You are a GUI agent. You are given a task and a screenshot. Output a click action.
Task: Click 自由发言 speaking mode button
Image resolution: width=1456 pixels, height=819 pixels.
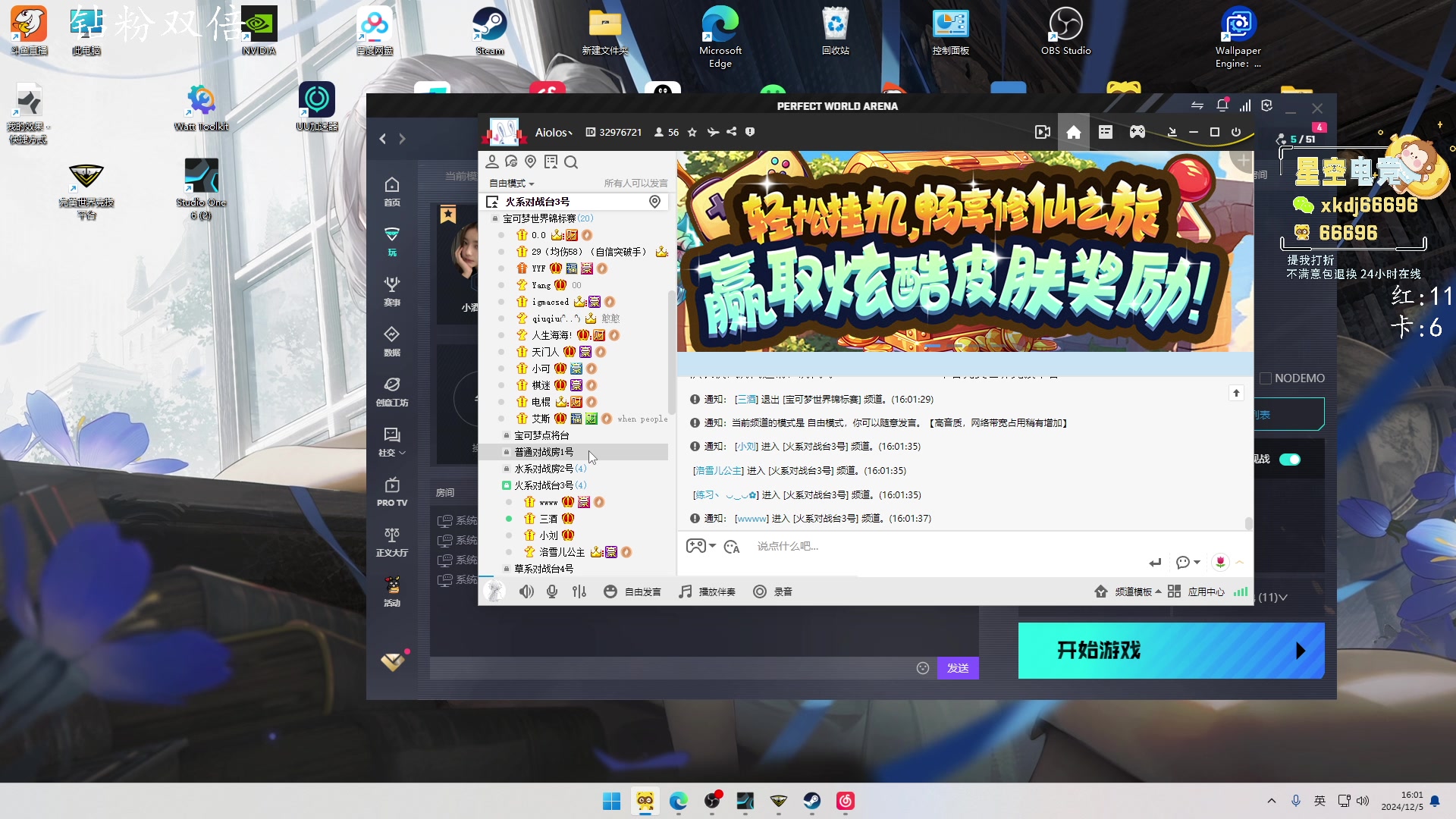(632, 591)
